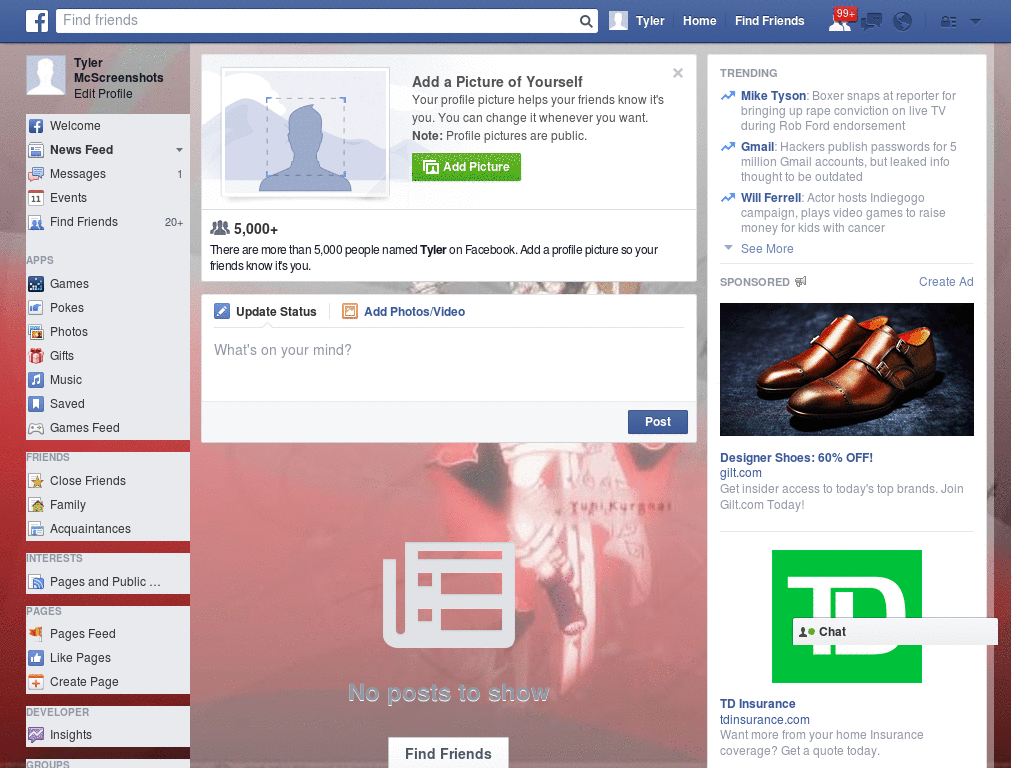This screenshot has width=1024, height=768.
Task: Open the Gmail trending topic
Action: [x=758, y=147]
